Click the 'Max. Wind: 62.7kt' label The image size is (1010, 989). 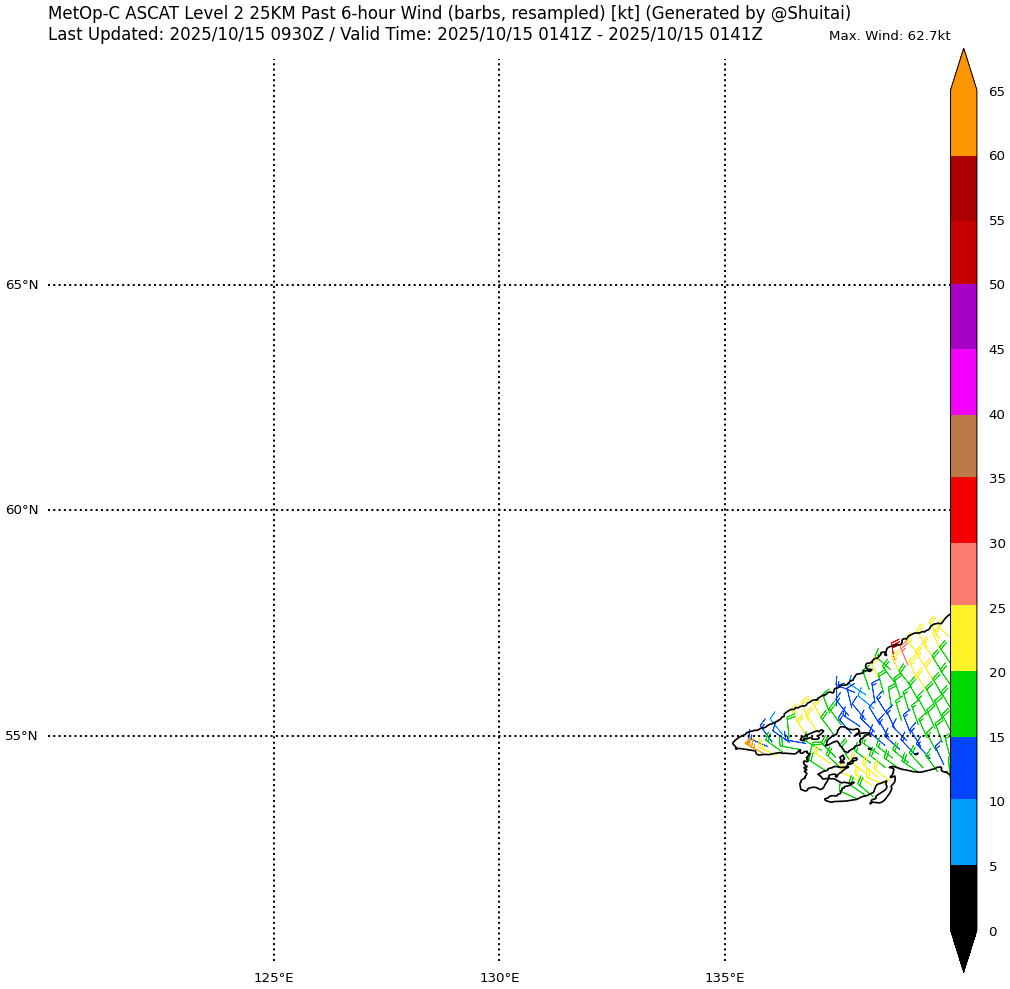tap(889, 36)
